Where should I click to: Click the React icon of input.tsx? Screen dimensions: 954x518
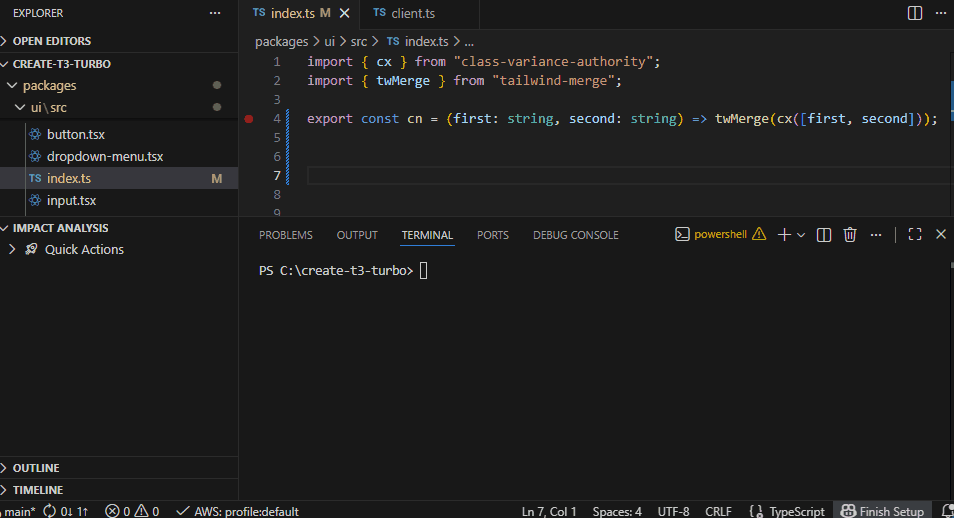click(35, 200)
